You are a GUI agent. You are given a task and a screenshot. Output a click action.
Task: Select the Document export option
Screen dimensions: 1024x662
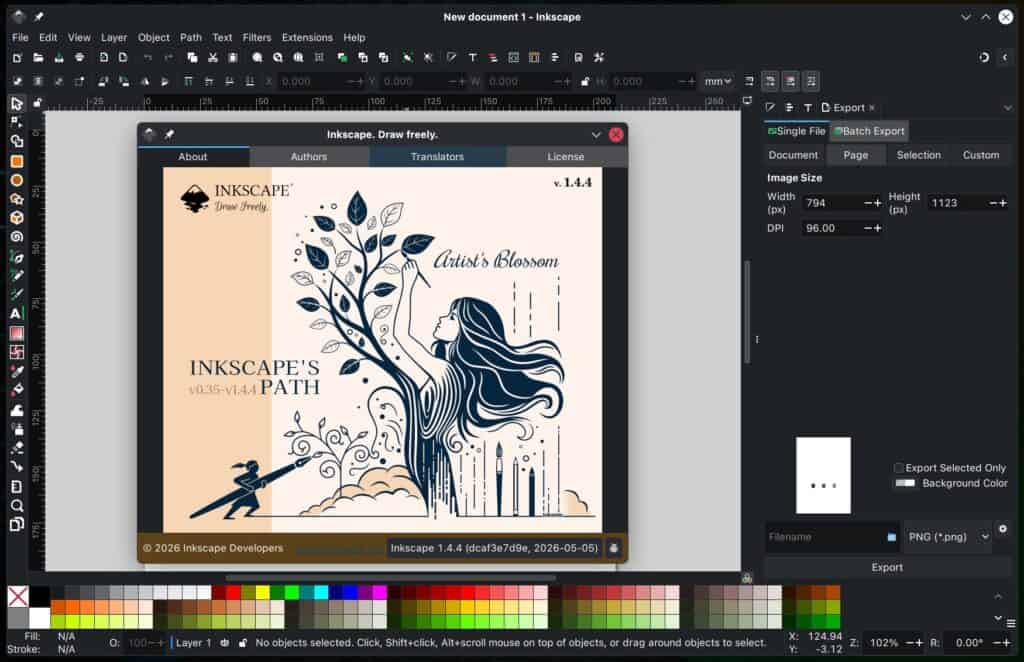pyautogui.click(x=793, y=155)
